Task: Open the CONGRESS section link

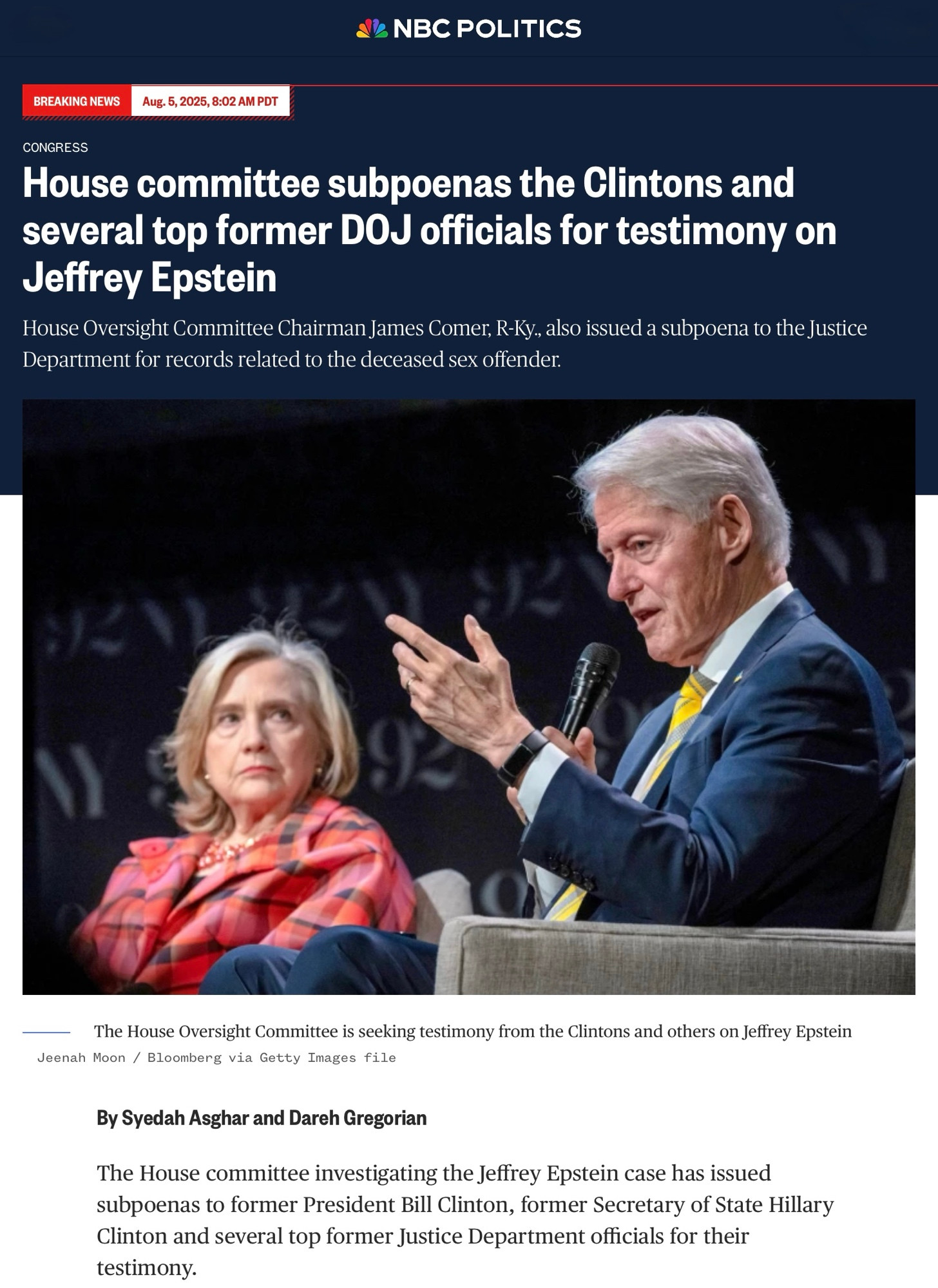Action: 55,147
